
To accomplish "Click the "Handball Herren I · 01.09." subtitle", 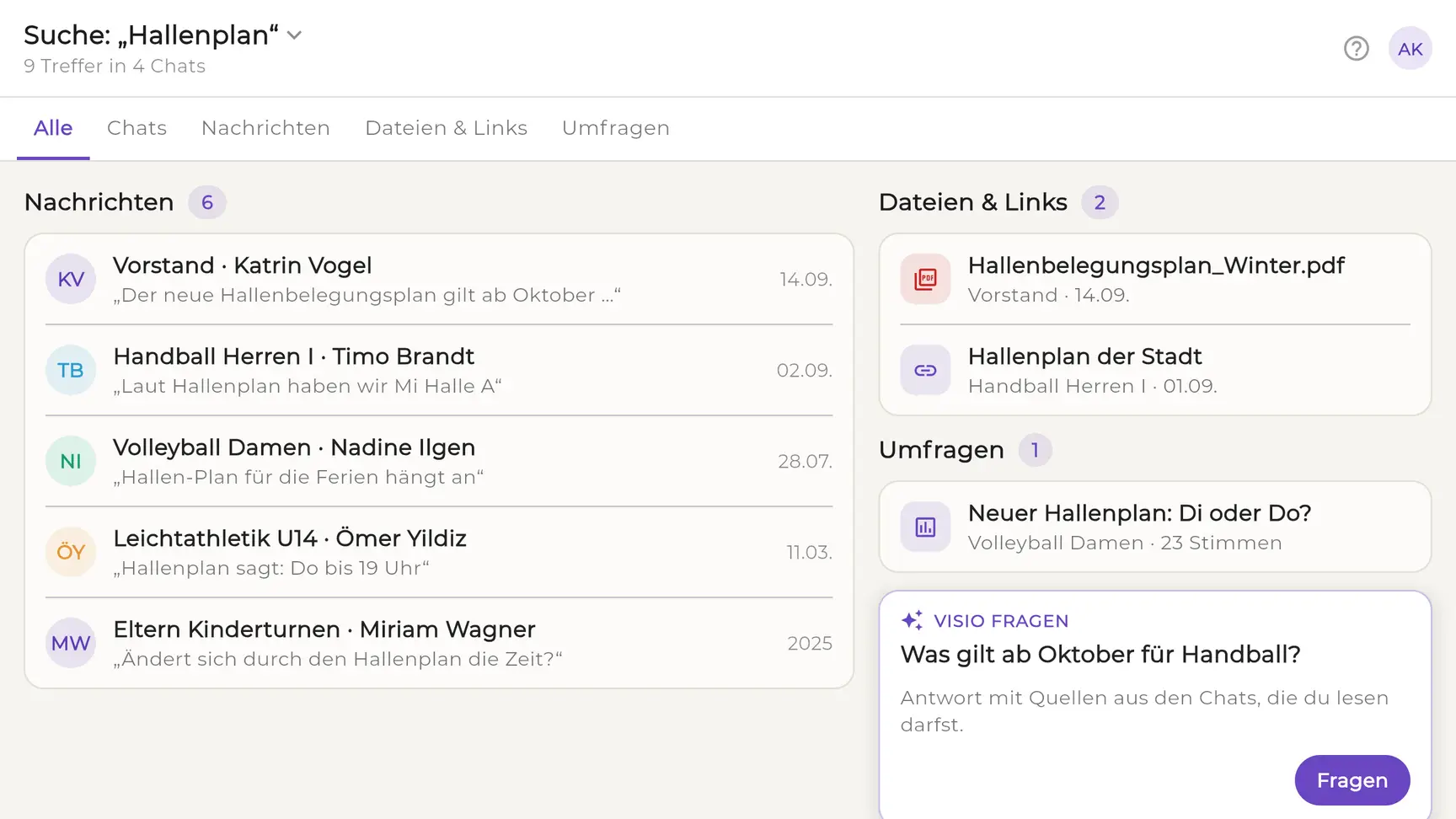I will click(1093, 386).
